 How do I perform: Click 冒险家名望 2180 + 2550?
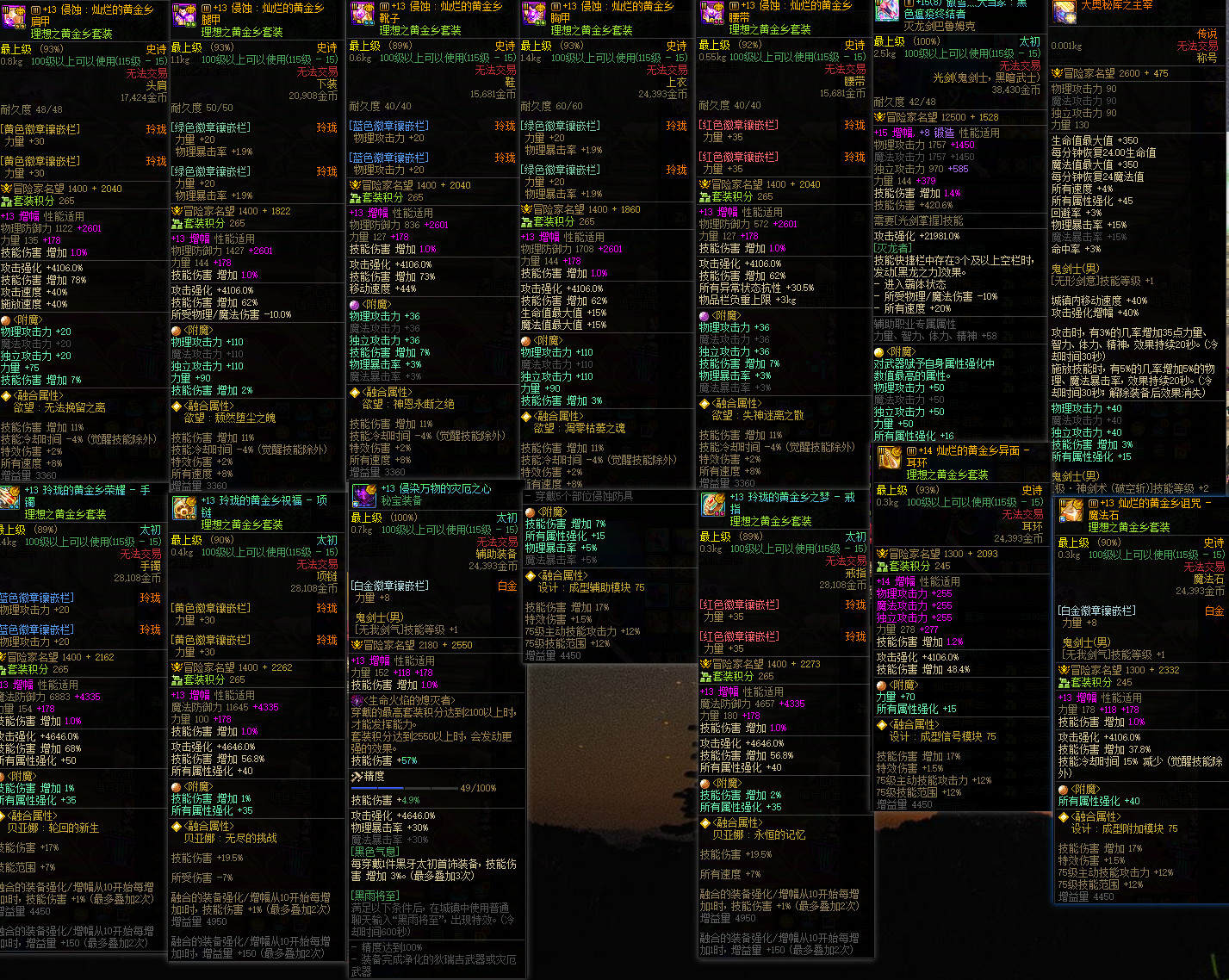click(413, 645)
